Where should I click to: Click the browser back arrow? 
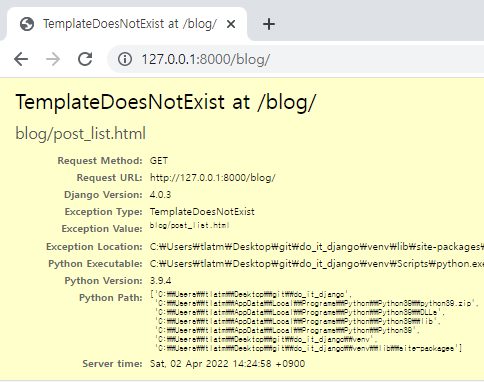21,59
